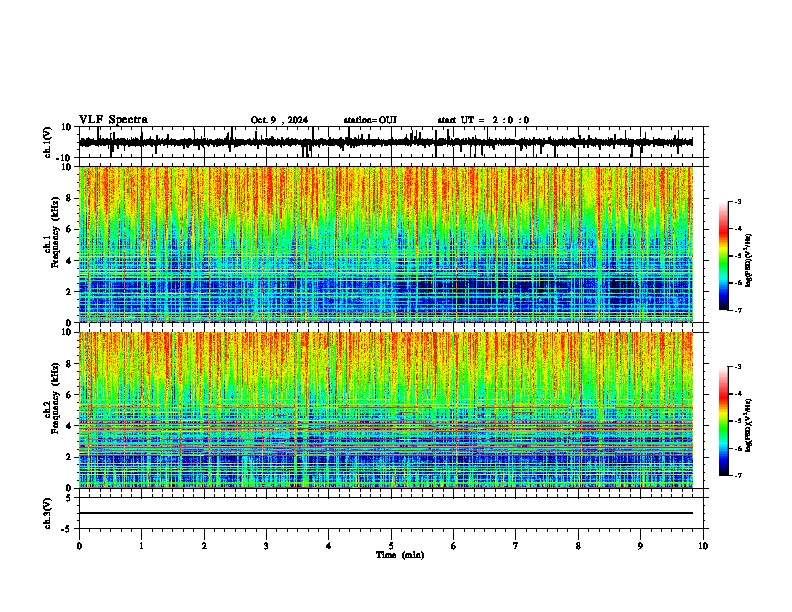
Task: Click time axis tick label '0'
Action: [79, 546]
